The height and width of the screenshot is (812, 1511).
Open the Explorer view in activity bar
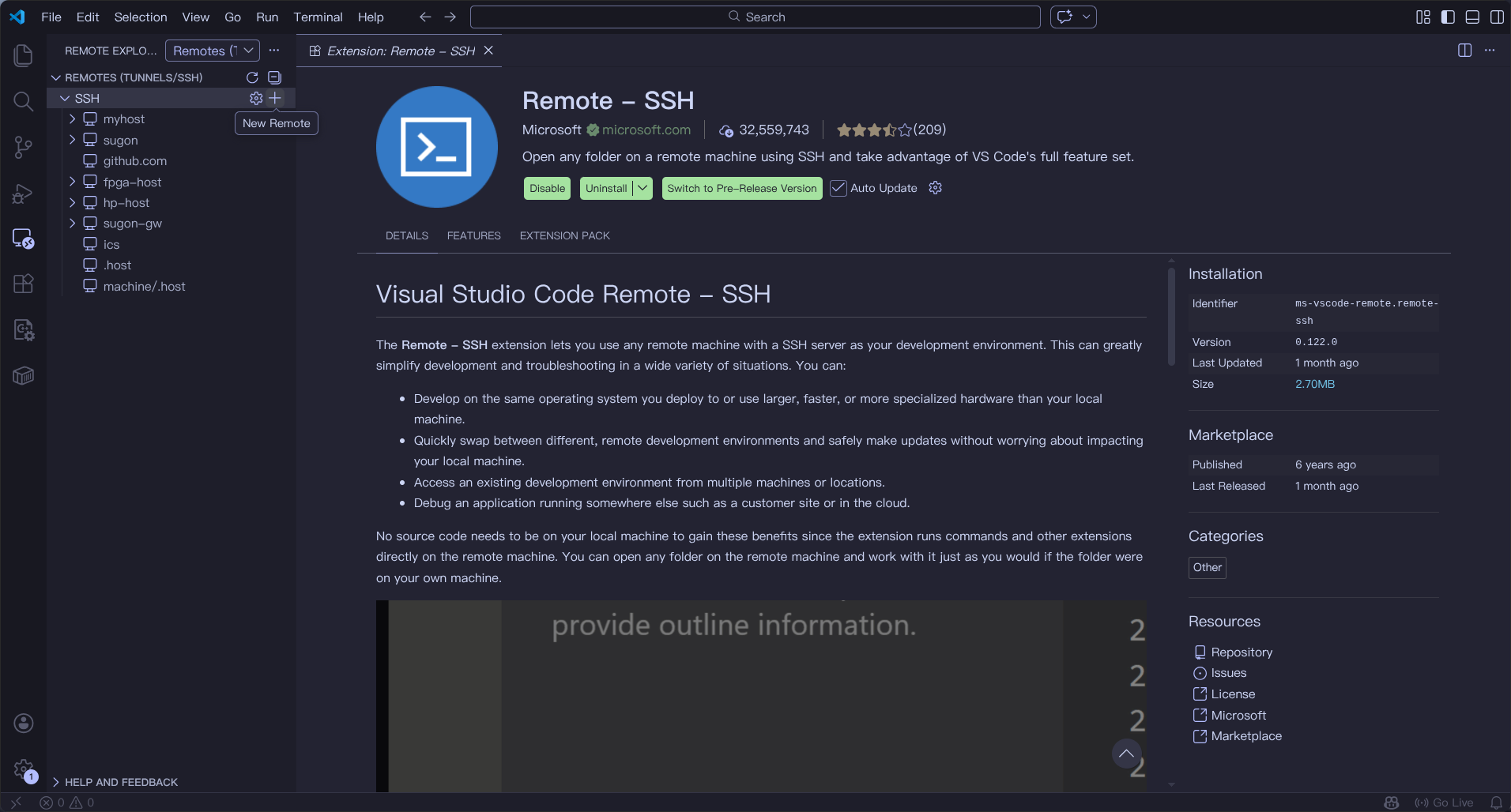[x=24, y=55]
